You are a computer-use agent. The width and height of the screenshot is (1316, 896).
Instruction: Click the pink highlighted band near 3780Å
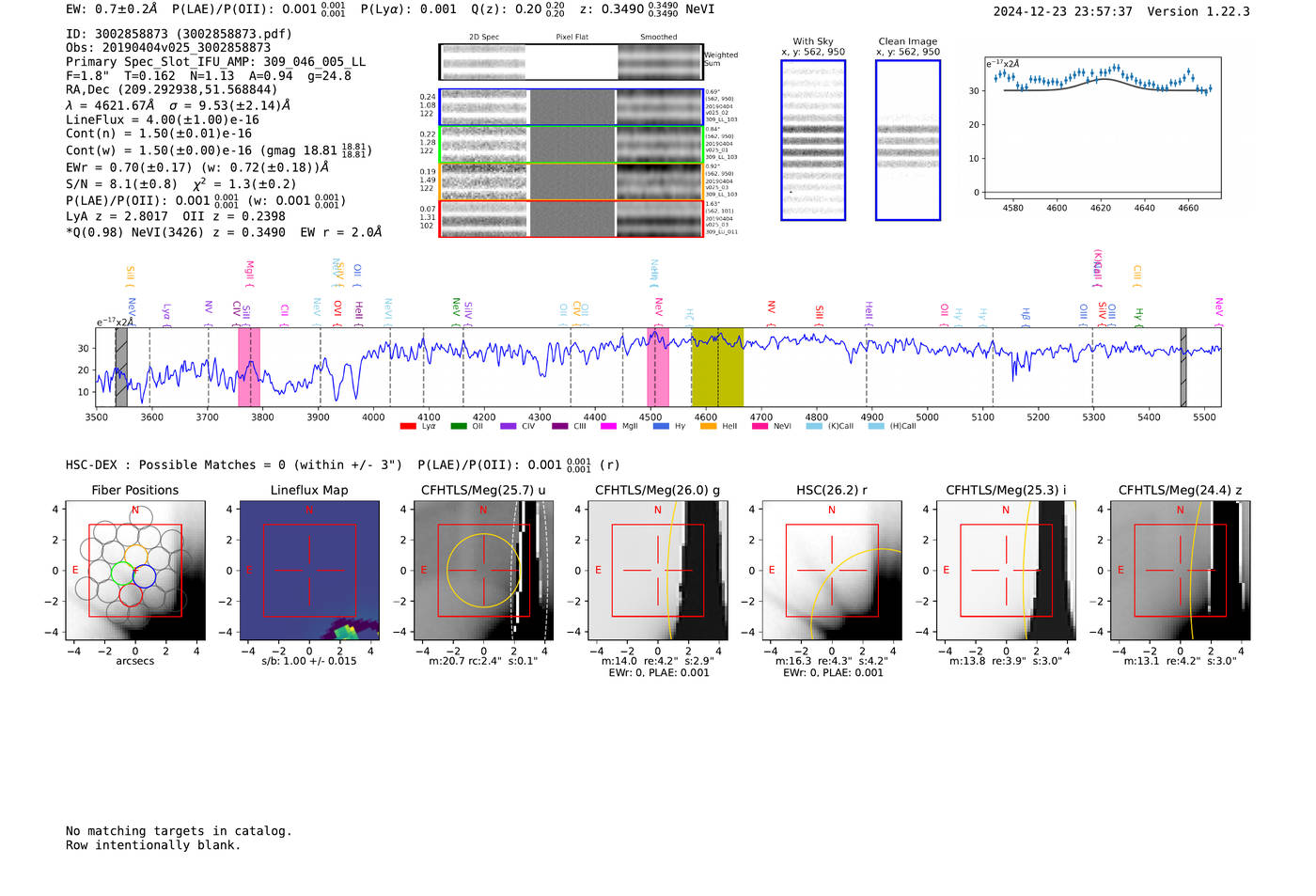tap(249, 368)
